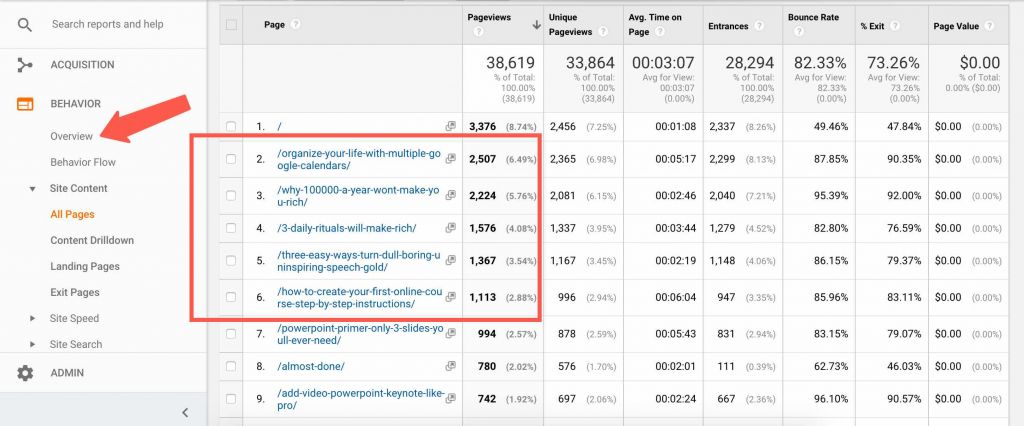Select Landing Pages in sidebar
The height and width of the screenshot is (426, 1024).
click(x=85, y=267)
